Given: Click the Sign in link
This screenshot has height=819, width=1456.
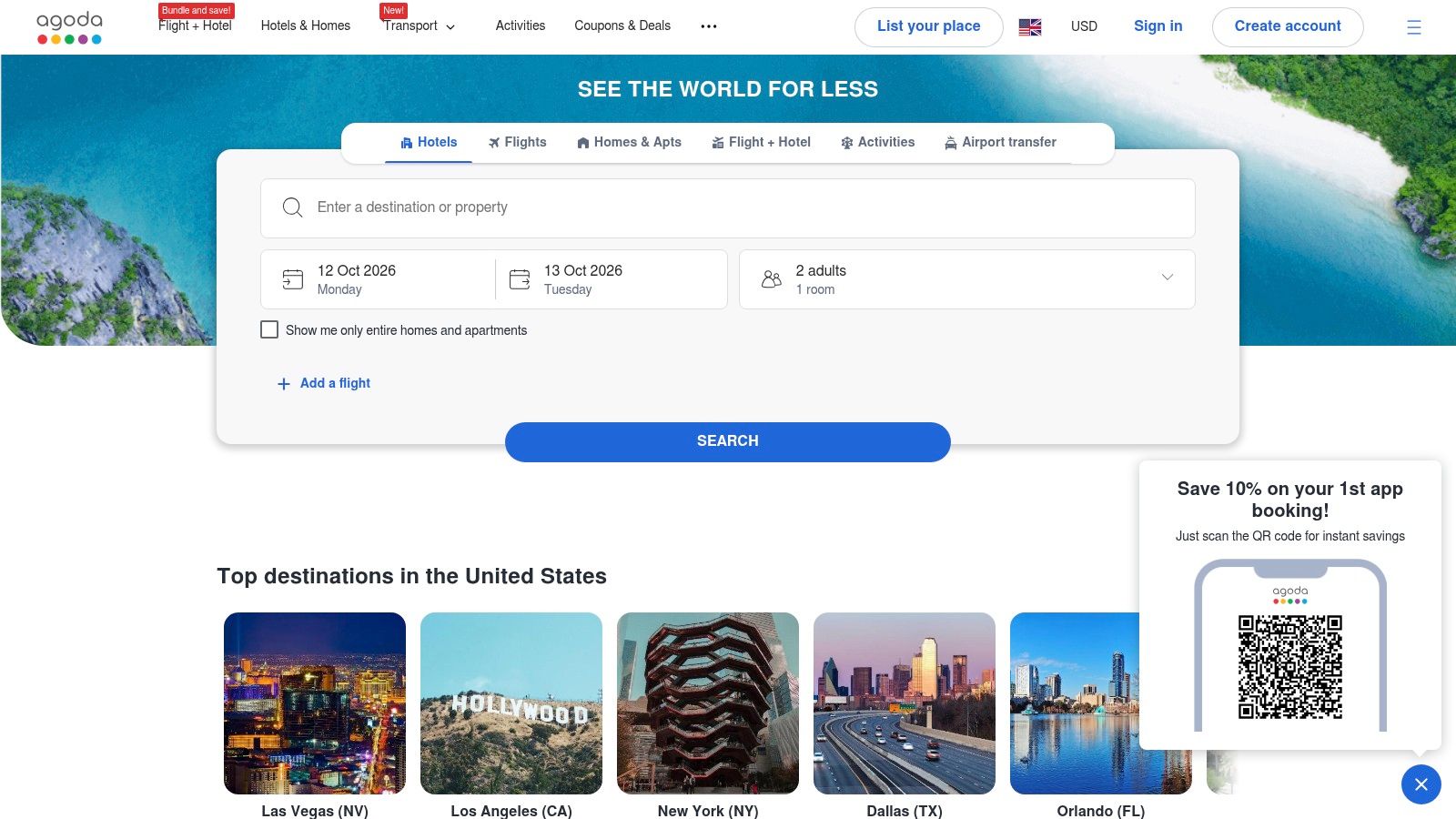Looking at the screenshot, I should [x=1158, y=26].
